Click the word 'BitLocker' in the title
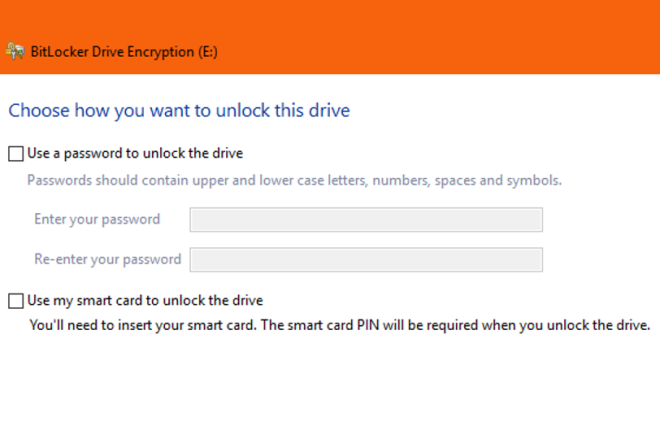The height and width of the screenshot is (430, 660). [x=60, y=52]
